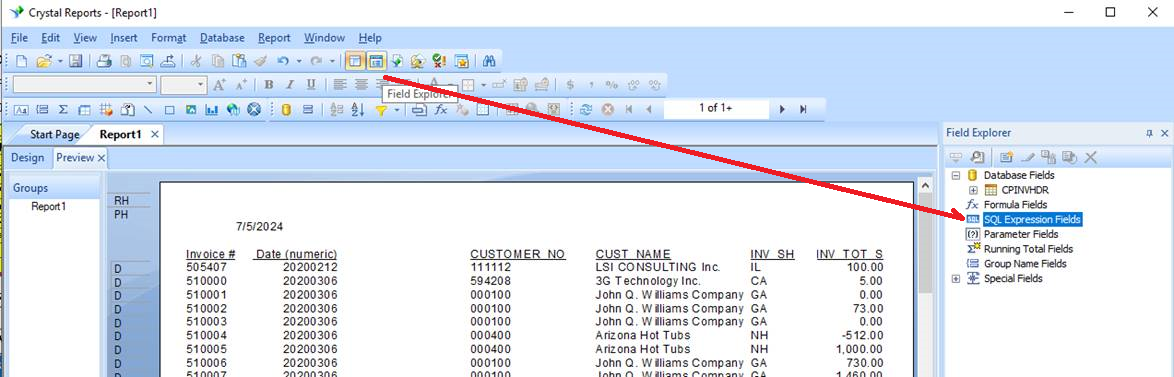Open Database Expert cylinder icon

click(285, 109)
